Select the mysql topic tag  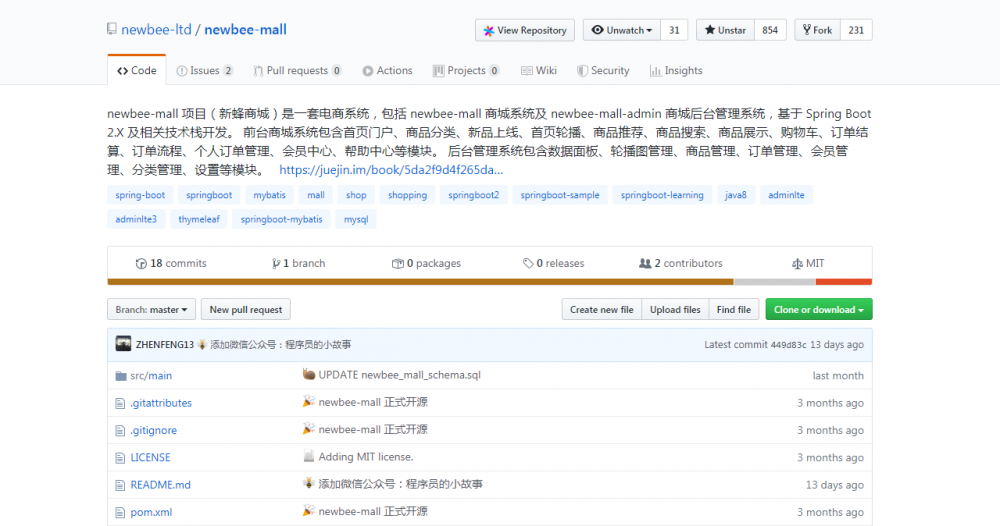pyautogui.click(x=356, y=219)
